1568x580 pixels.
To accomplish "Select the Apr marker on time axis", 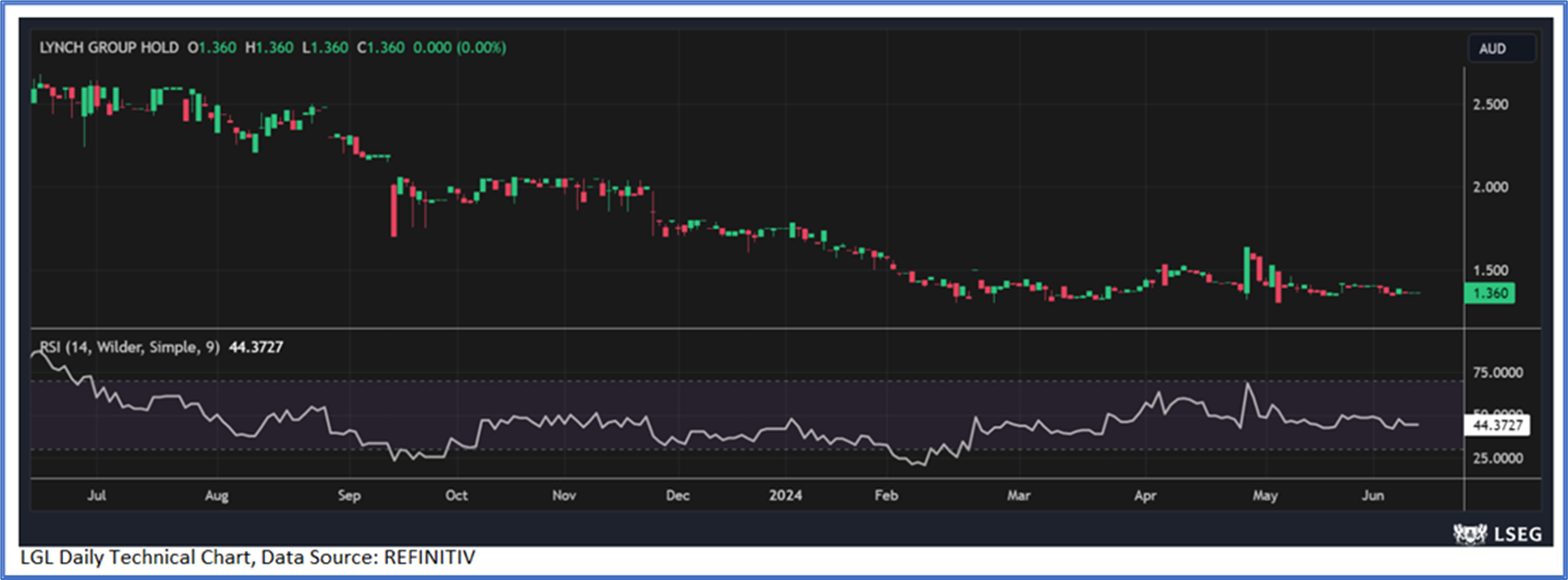I will click(x=1147, y=494).
